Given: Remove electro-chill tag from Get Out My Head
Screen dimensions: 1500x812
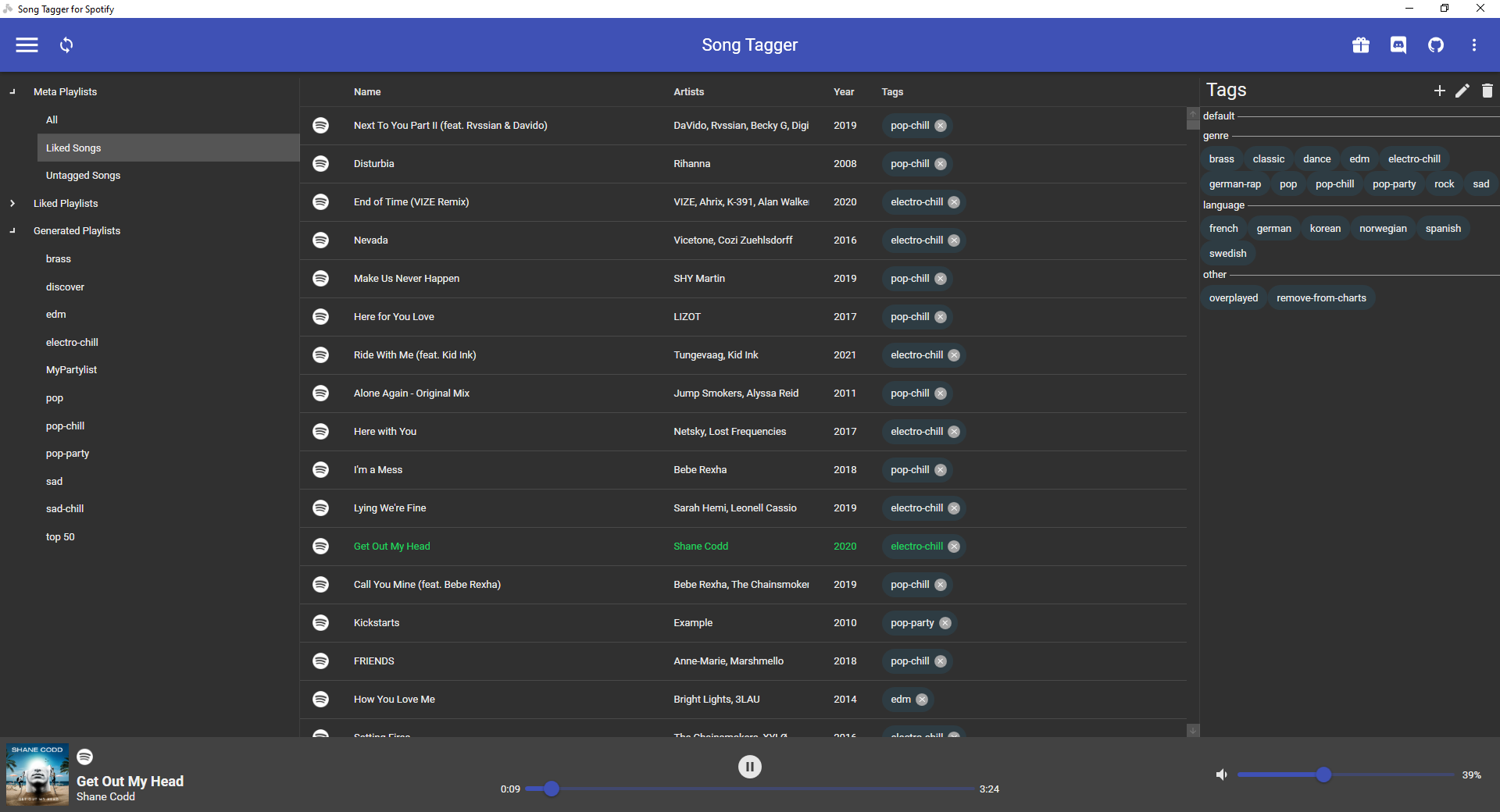Looking at the screenshot, I should pyautogui.click(x=954, y=547).
